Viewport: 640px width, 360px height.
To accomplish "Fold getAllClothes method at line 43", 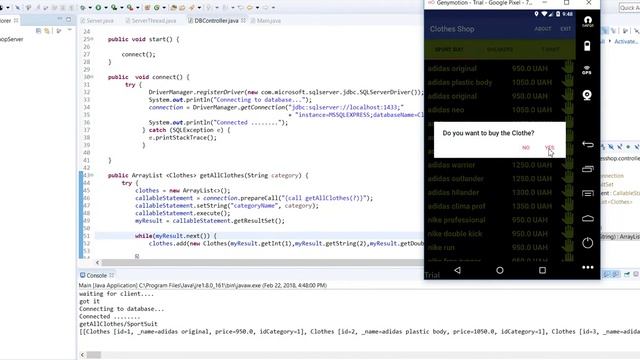I will pos(92,175).
